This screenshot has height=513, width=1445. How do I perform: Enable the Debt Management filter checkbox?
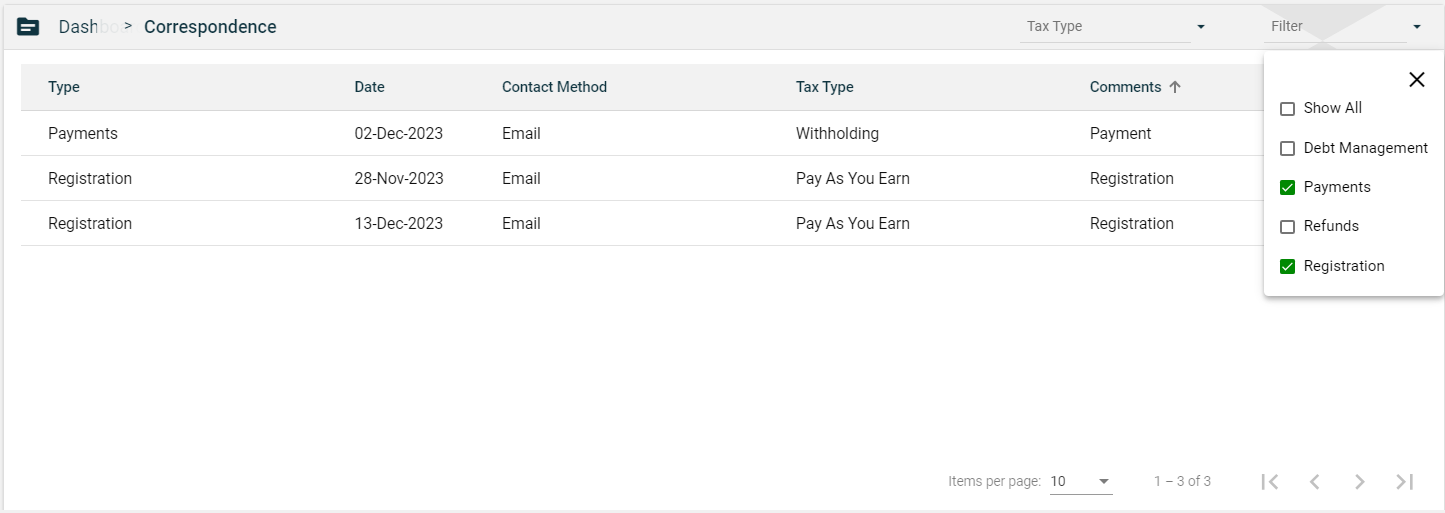tap(1288, 148)
